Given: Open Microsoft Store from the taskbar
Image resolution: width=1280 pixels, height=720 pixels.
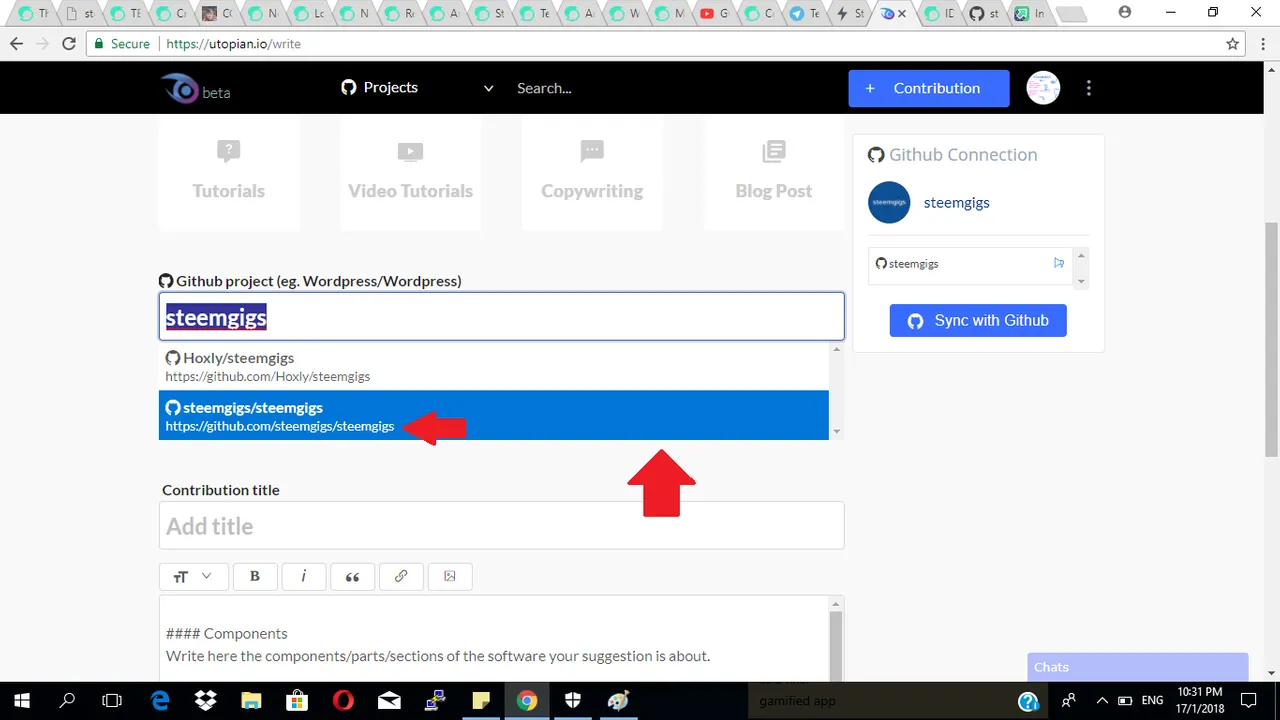Looking at the screenshot, I should [297, 700].
